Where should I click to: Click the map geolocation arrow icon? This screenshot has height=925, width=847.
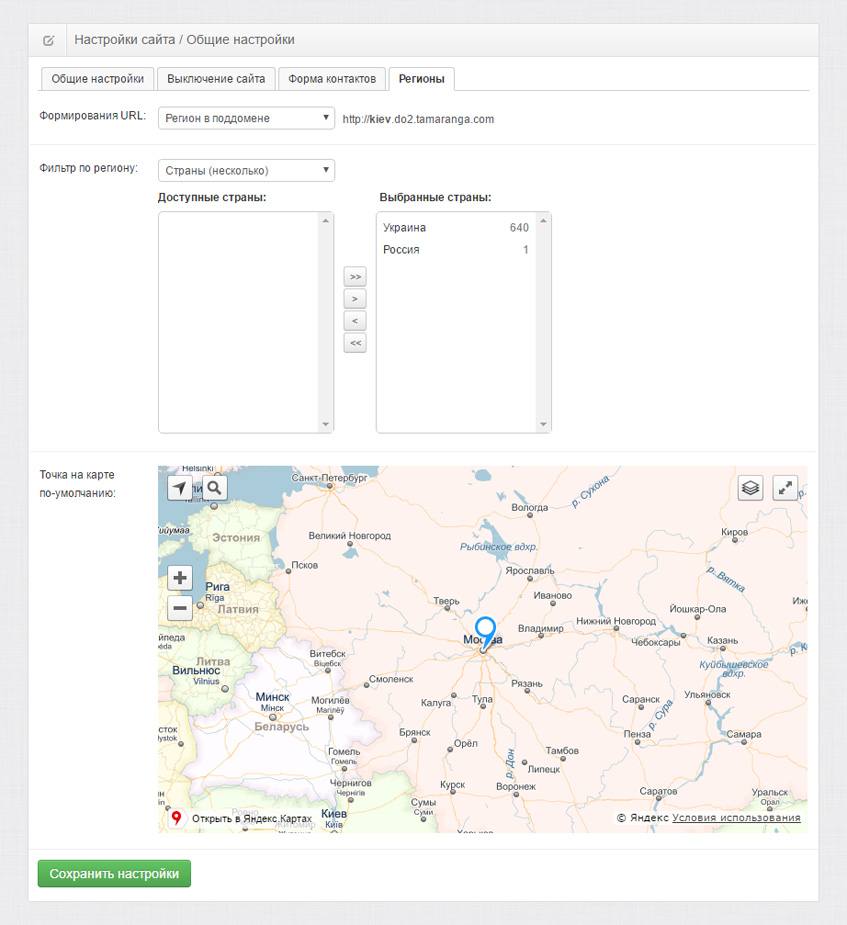point(180,488)
